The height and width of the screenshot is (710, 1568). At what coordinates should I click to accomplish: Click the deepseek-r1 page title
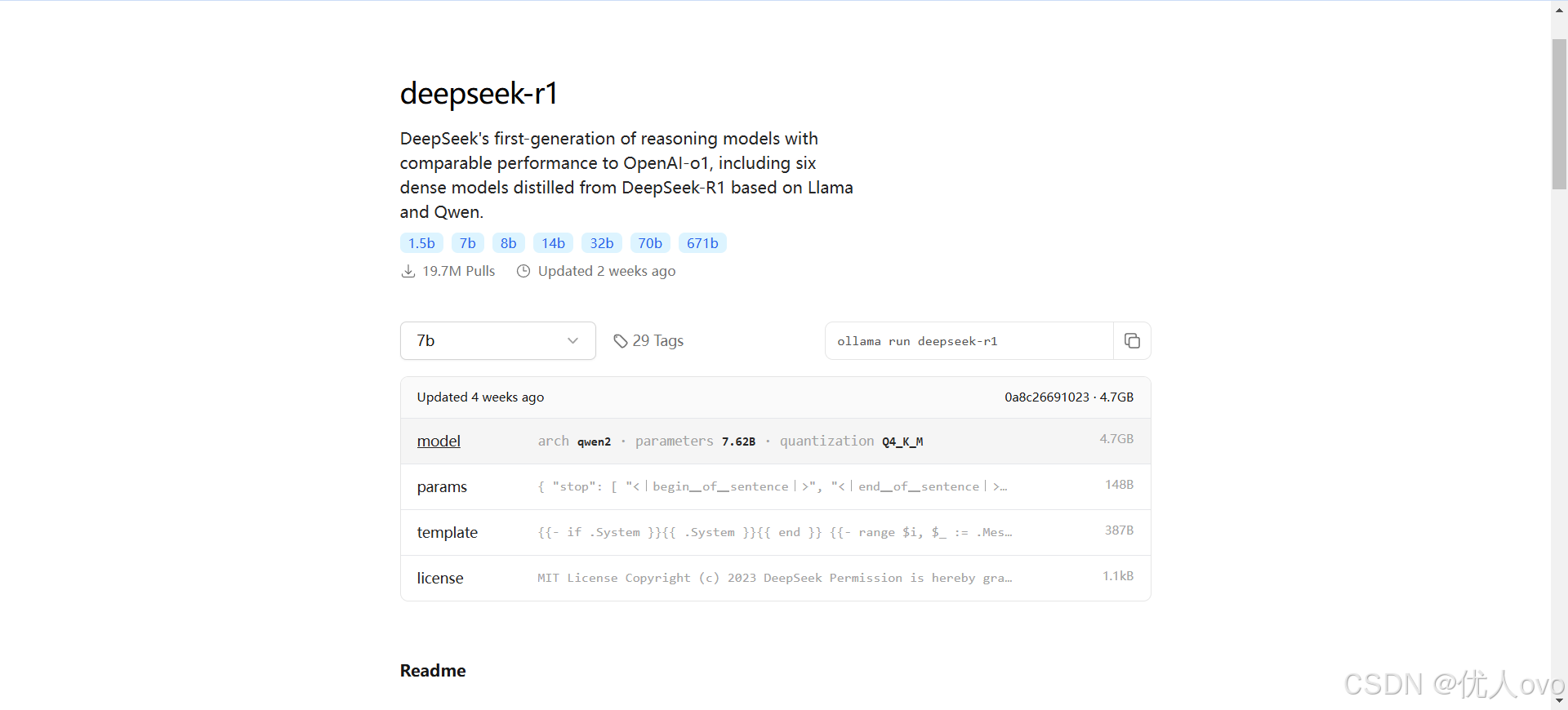(479, 93)
